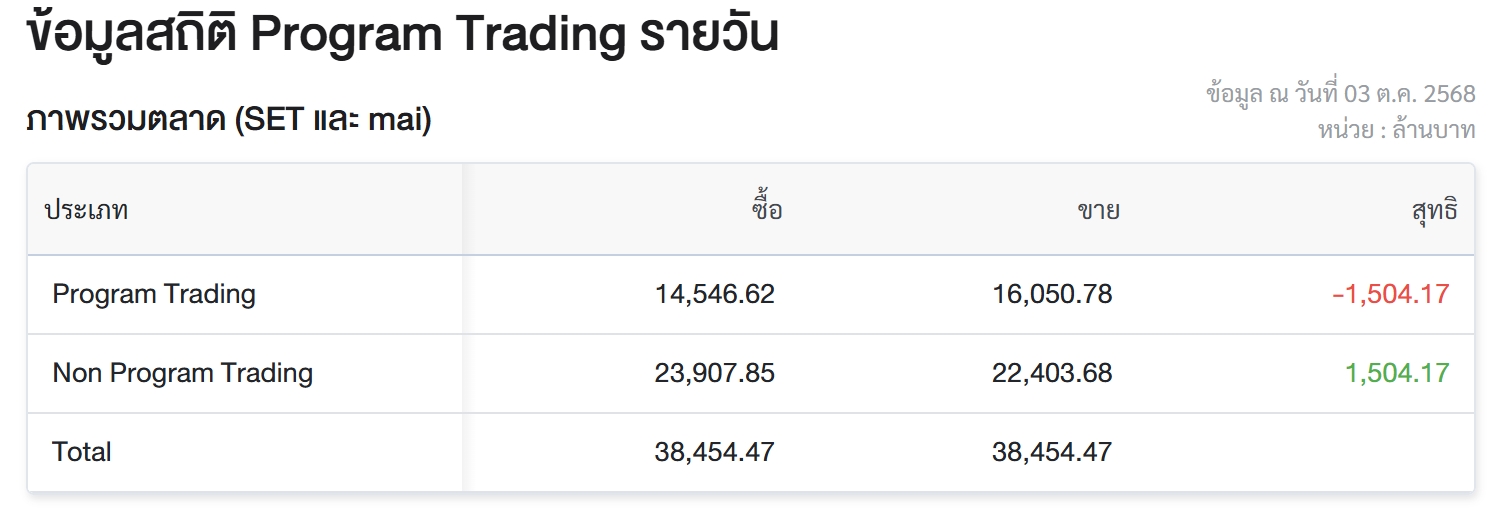Click the ข้อมูลสถิติ Program Trading รายวัน page title
Viewport: 1506px width, 520px height.
[x=402, y=35]
